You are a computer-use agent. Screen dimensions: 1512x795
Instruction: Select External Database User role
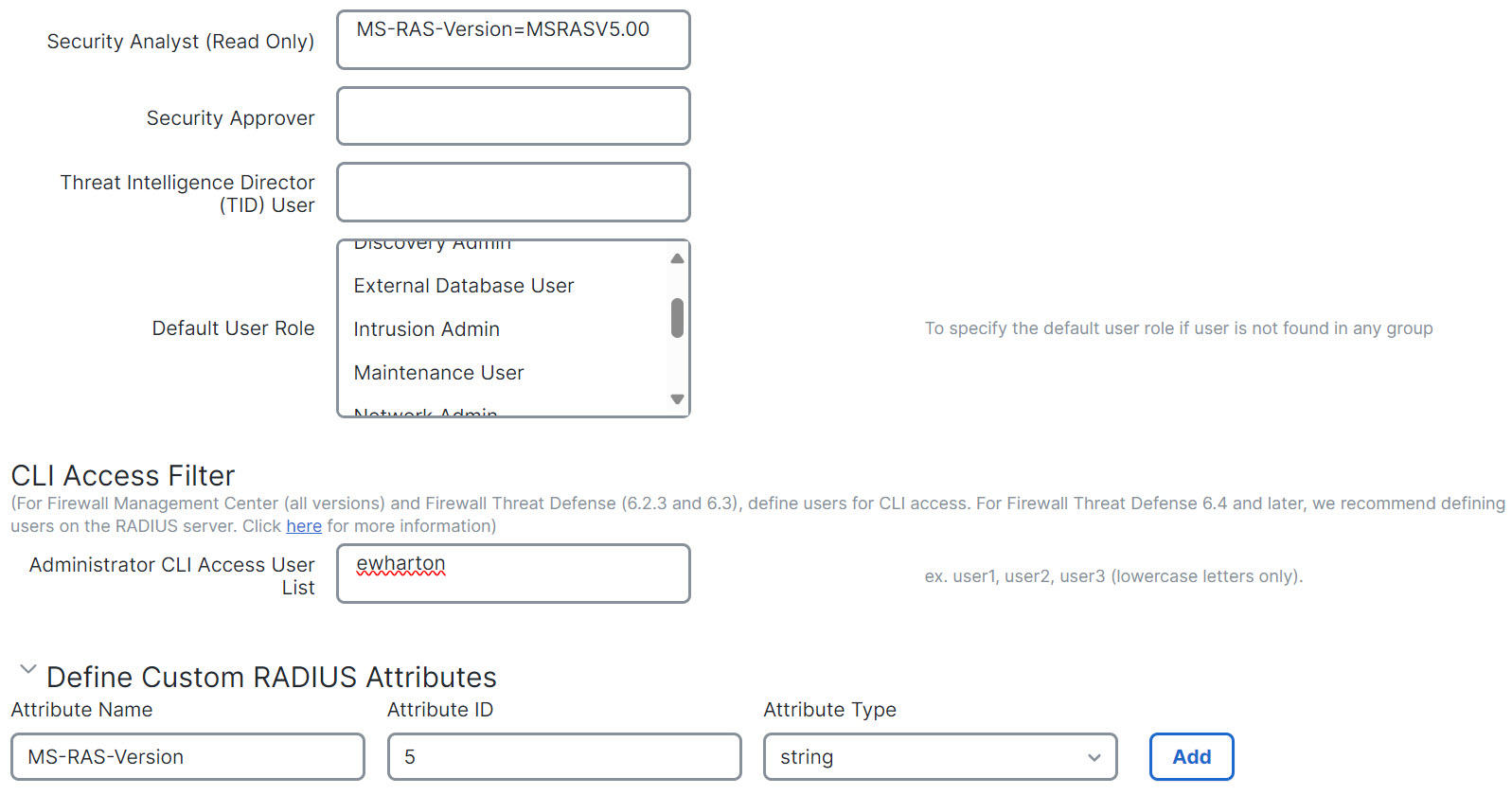[x=463, y=286]
